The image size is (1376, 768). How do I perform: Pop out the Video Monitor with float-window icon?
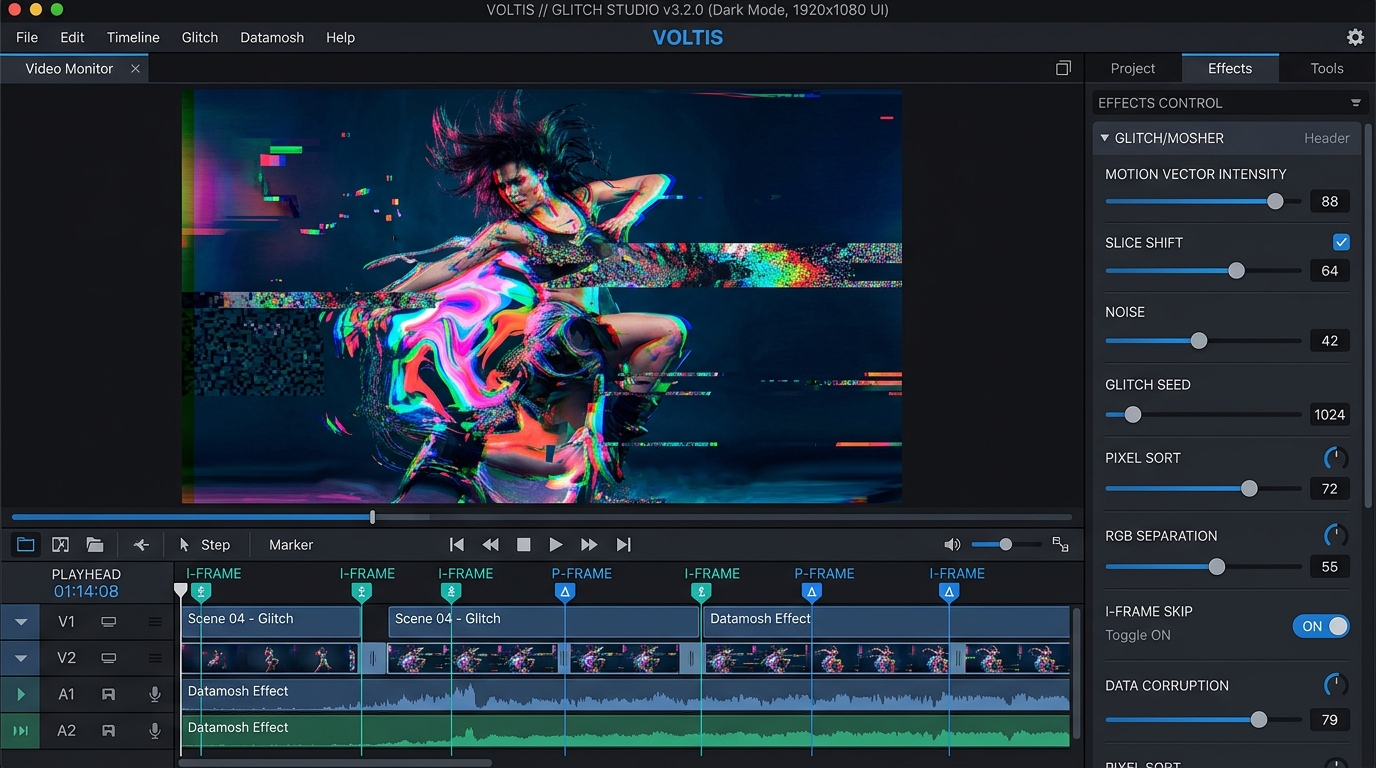pyautogui.click(x=1063, y=68)
